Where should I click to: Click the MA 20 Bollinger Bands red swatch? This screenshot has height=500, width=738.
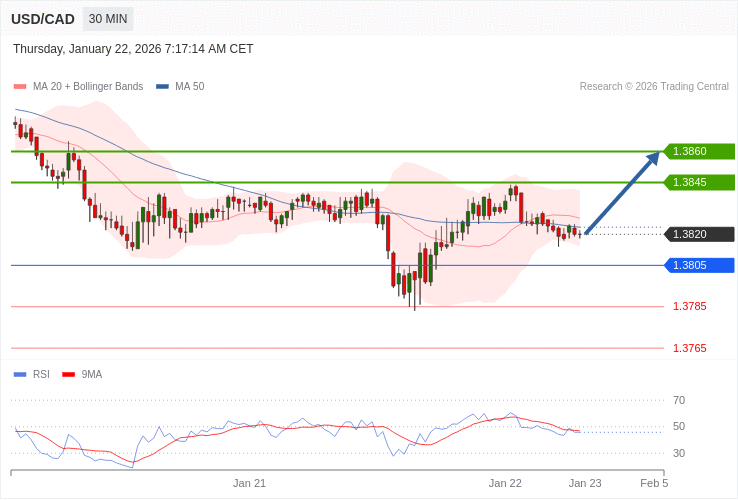point(20,87)
